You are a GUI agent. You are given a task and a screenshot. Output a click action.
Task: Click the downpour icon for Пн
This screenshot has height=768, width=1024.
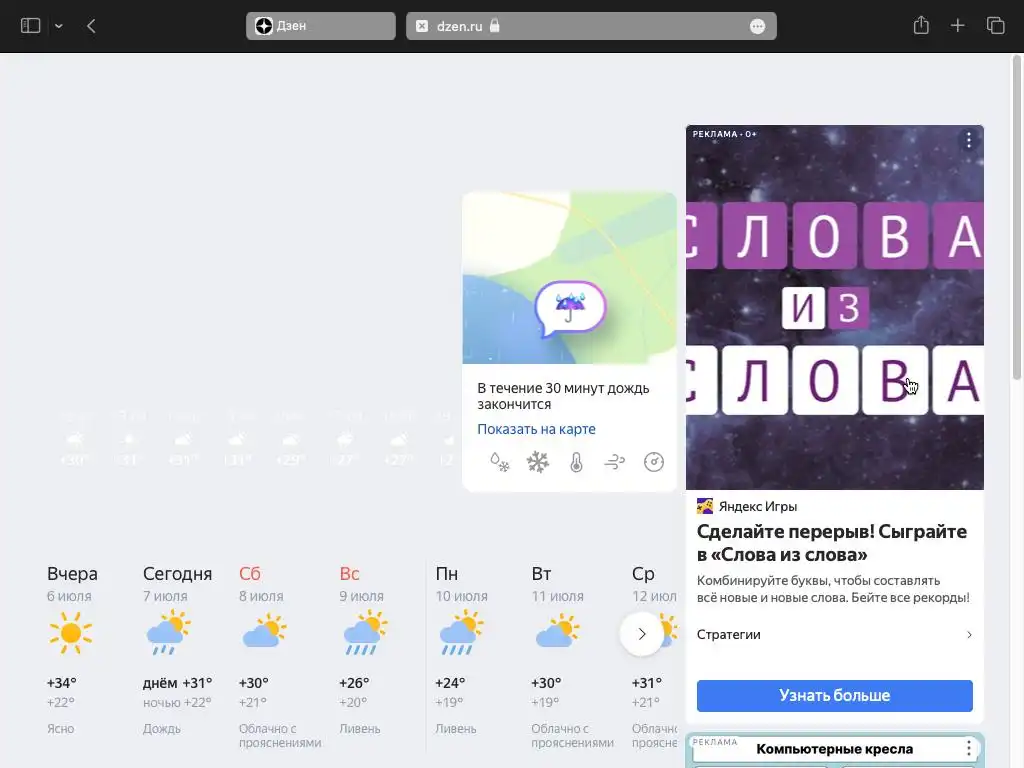pos(462,632)
